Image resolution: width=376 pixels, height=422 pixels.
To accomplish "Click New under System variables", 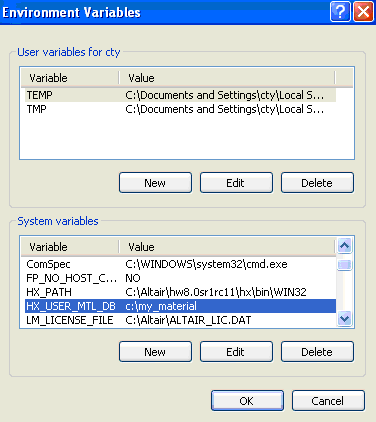I will pos(155,352).
